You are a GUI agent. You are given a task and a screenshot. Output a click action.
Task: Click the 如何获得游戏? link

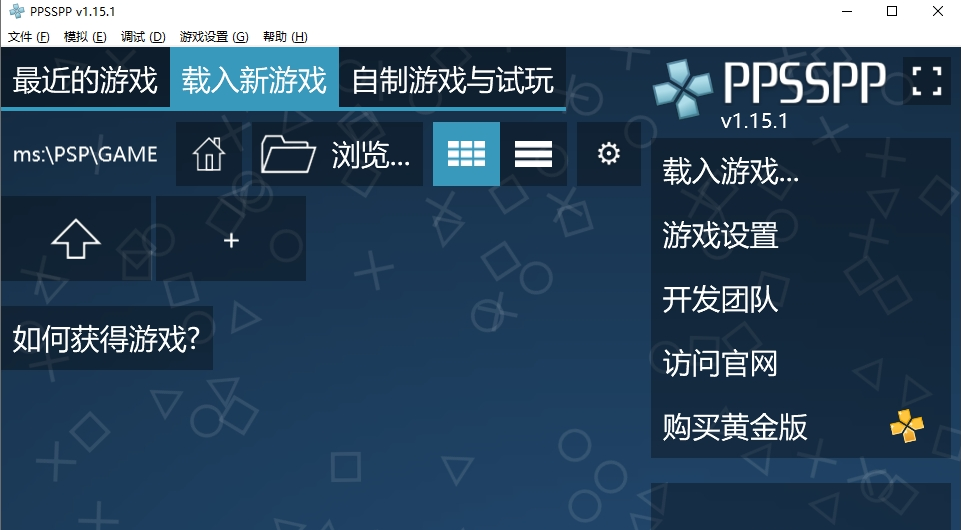(107, 338)
